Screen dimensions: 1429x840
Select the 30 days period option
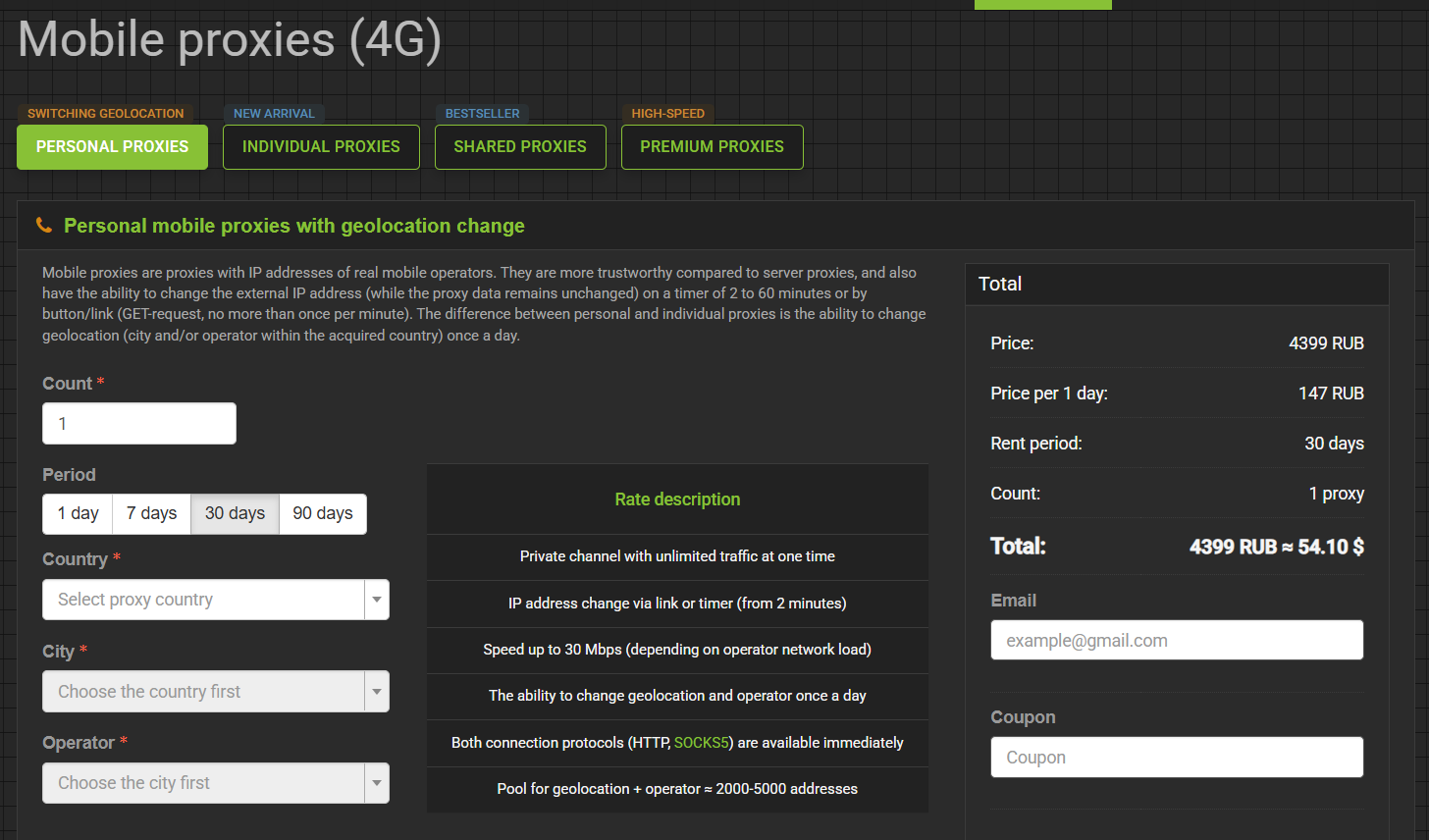(236, 513)
